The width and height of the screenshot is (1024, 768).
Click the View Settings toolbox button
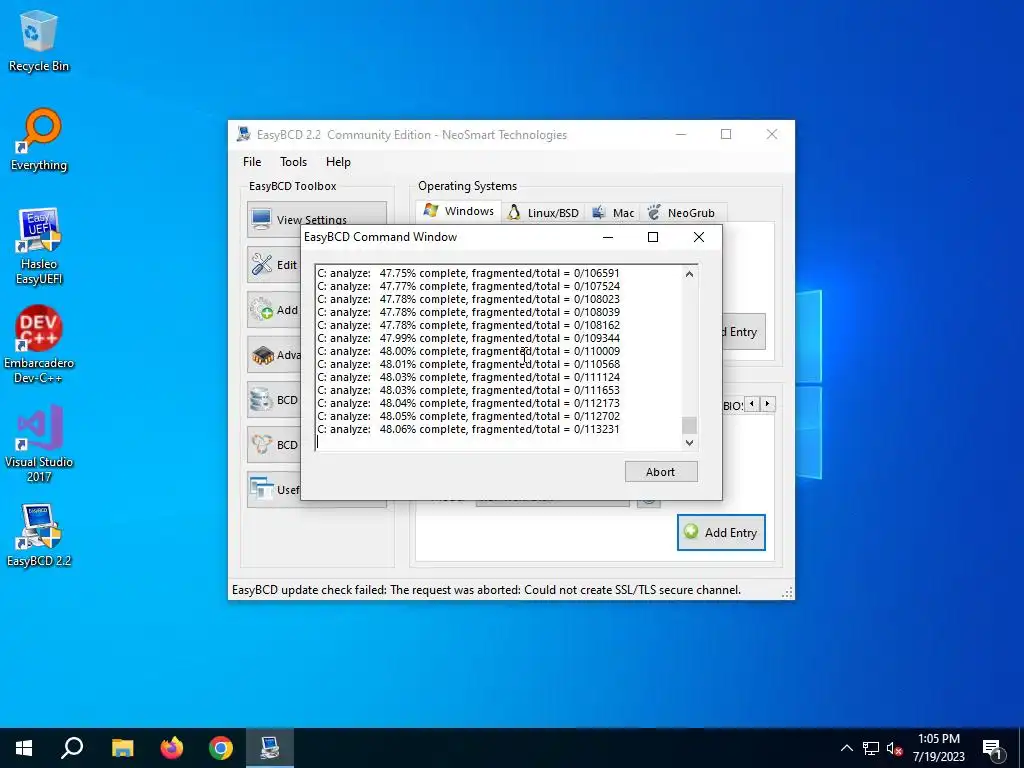click(317, 219)
